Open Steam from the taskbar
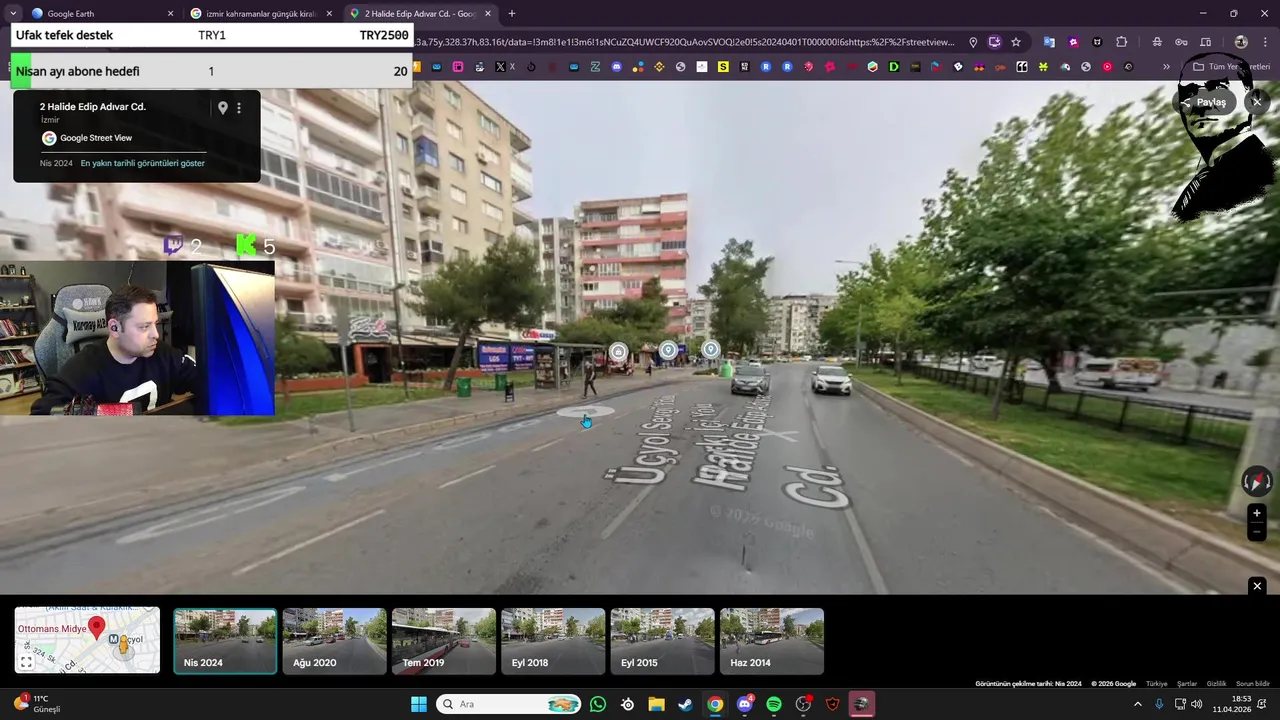 pyautogui.click(x=685, y=704)
